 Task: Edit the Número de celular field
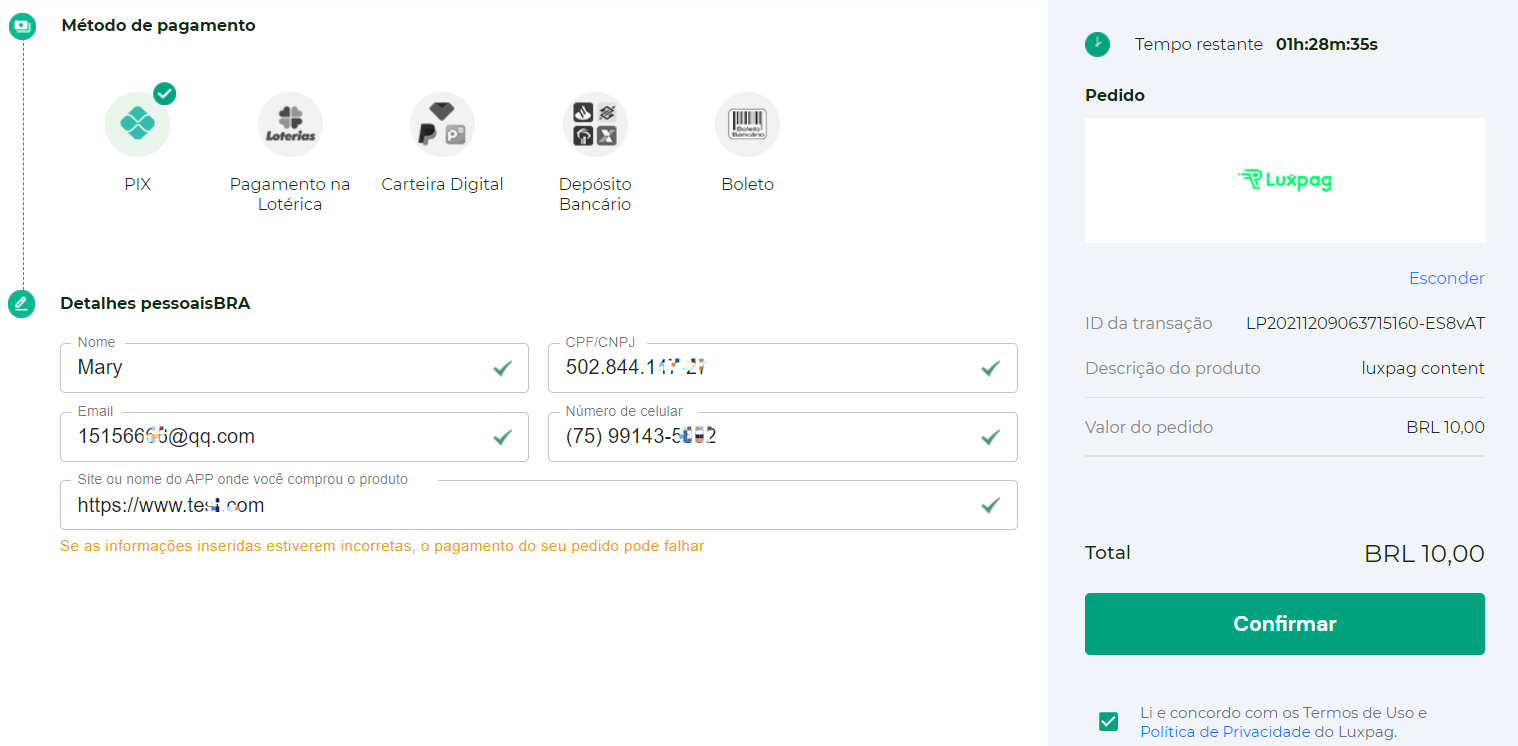(x=760, y=437)
